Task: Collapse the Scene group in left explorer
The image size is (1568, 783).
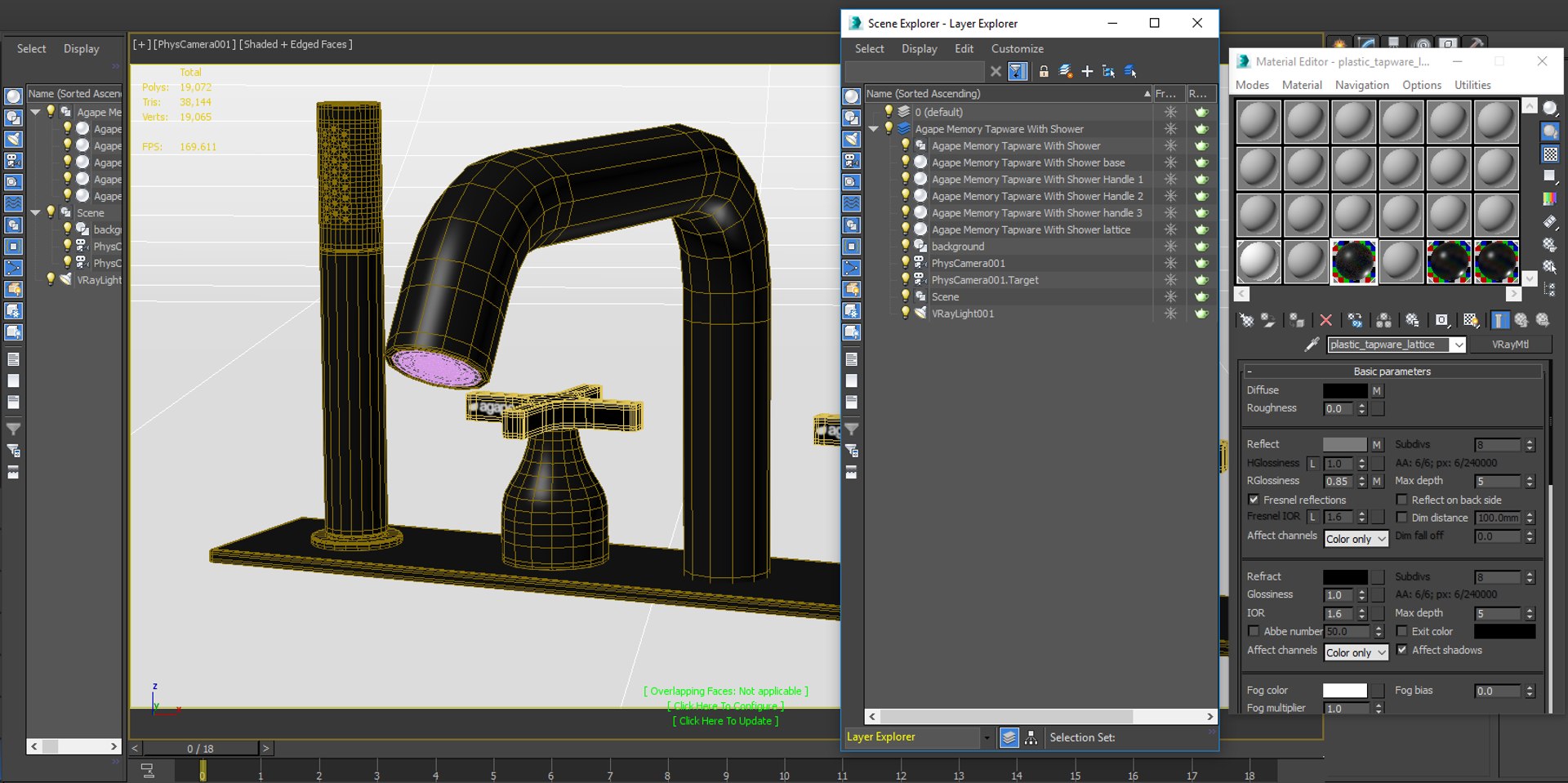Action: 35,212
